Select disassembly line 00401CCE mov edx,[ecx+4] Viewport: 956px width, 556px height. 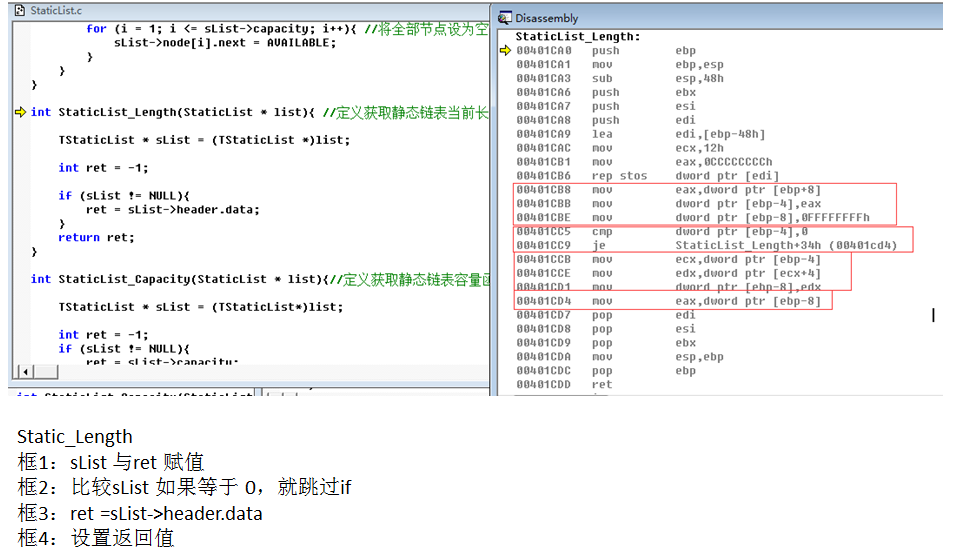click(669, 274)
